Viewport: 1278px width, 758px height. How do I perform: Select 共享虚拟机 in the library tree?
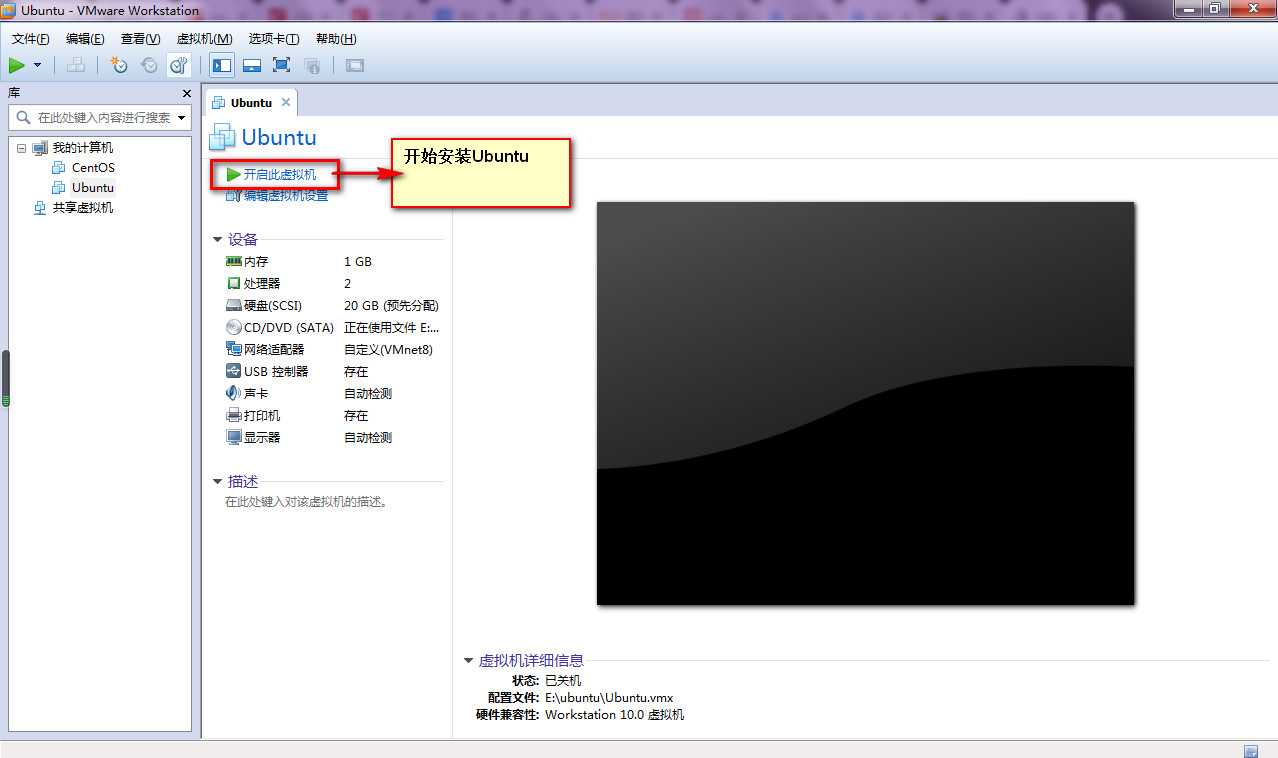click(x=83, y=208)
